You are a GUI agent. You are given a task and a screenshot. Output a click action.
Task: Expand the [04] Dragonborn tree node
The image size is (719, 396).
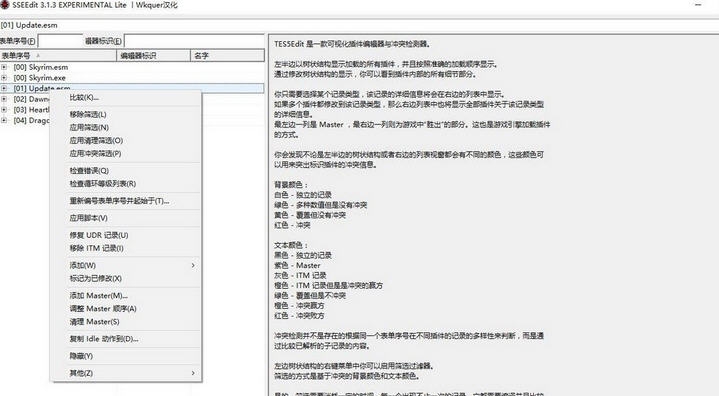tap(4, 120)
